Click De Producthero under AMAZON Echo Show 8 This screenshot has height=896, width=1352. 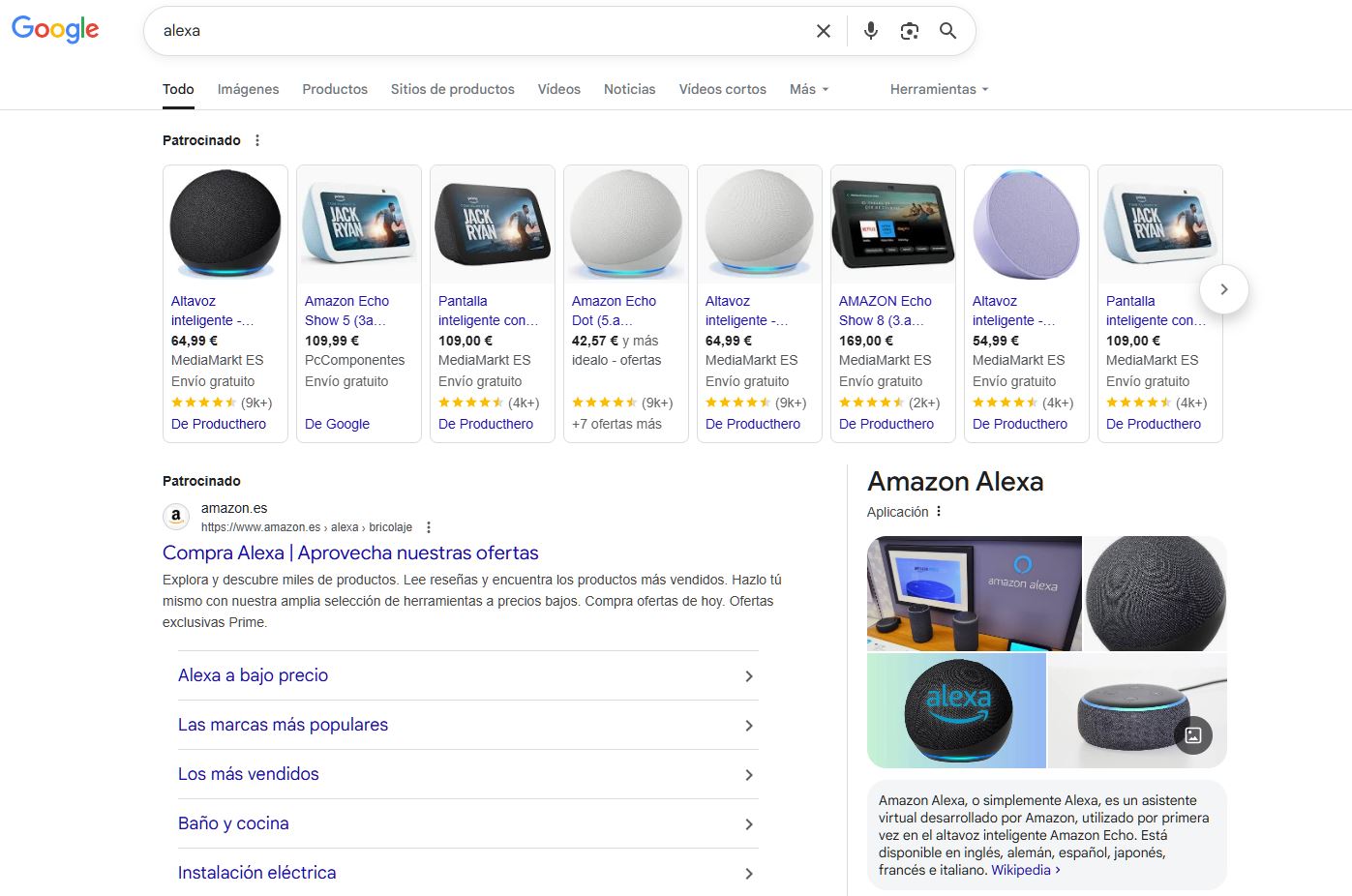click(x=886, y=424)
